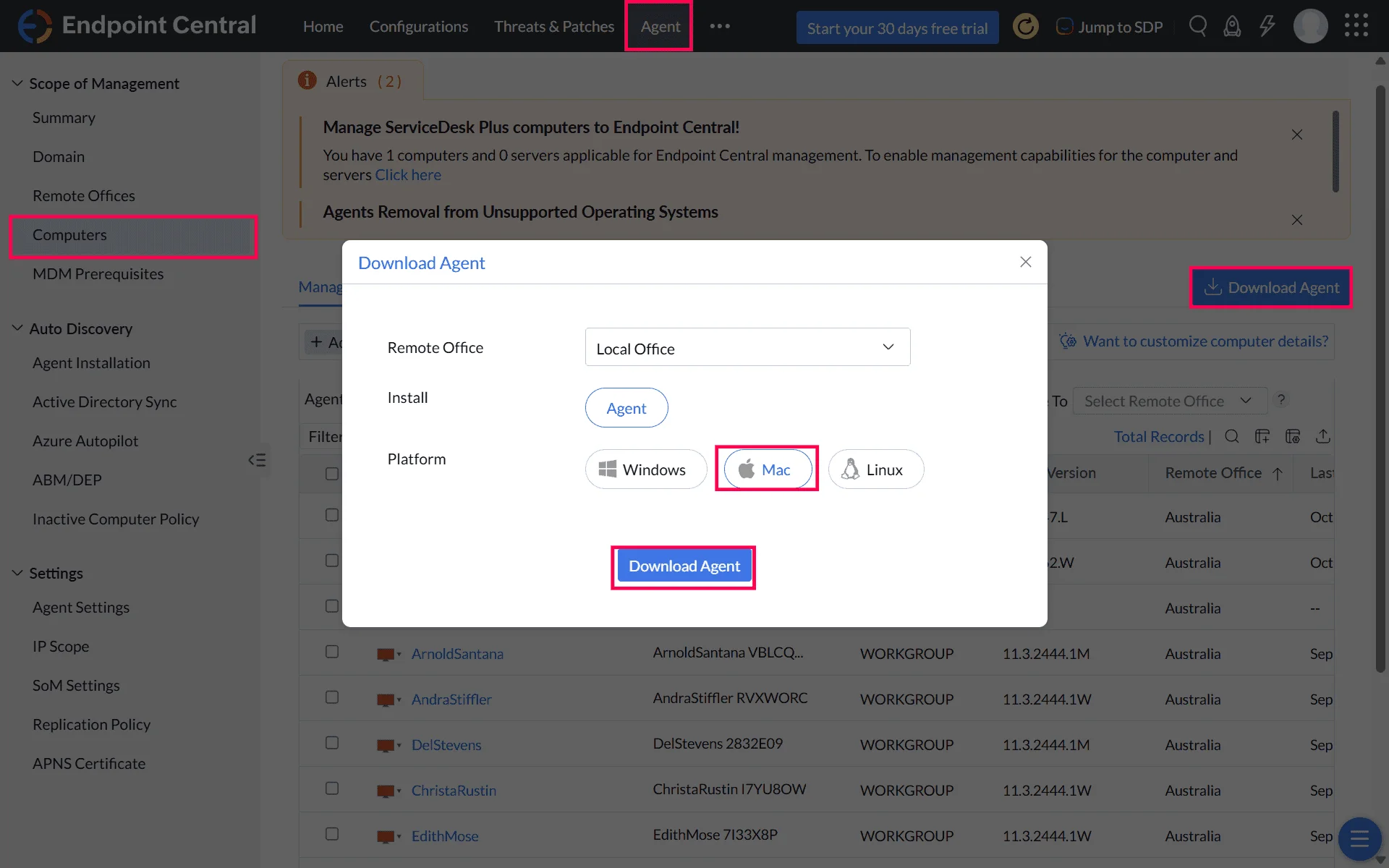Open the apps grid launcher
Image resolution: width=1389 pixels, height=868 pixels.
click(1356, 26)
